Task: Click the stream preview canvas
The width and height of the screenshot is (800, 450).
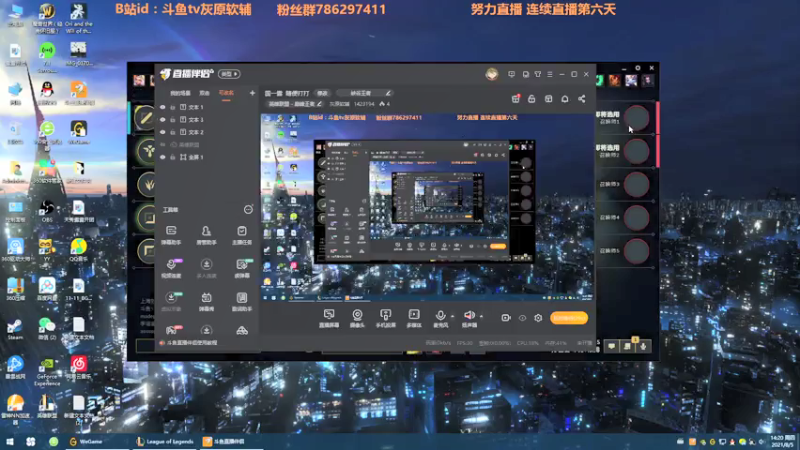Action: tap(428, 207)
